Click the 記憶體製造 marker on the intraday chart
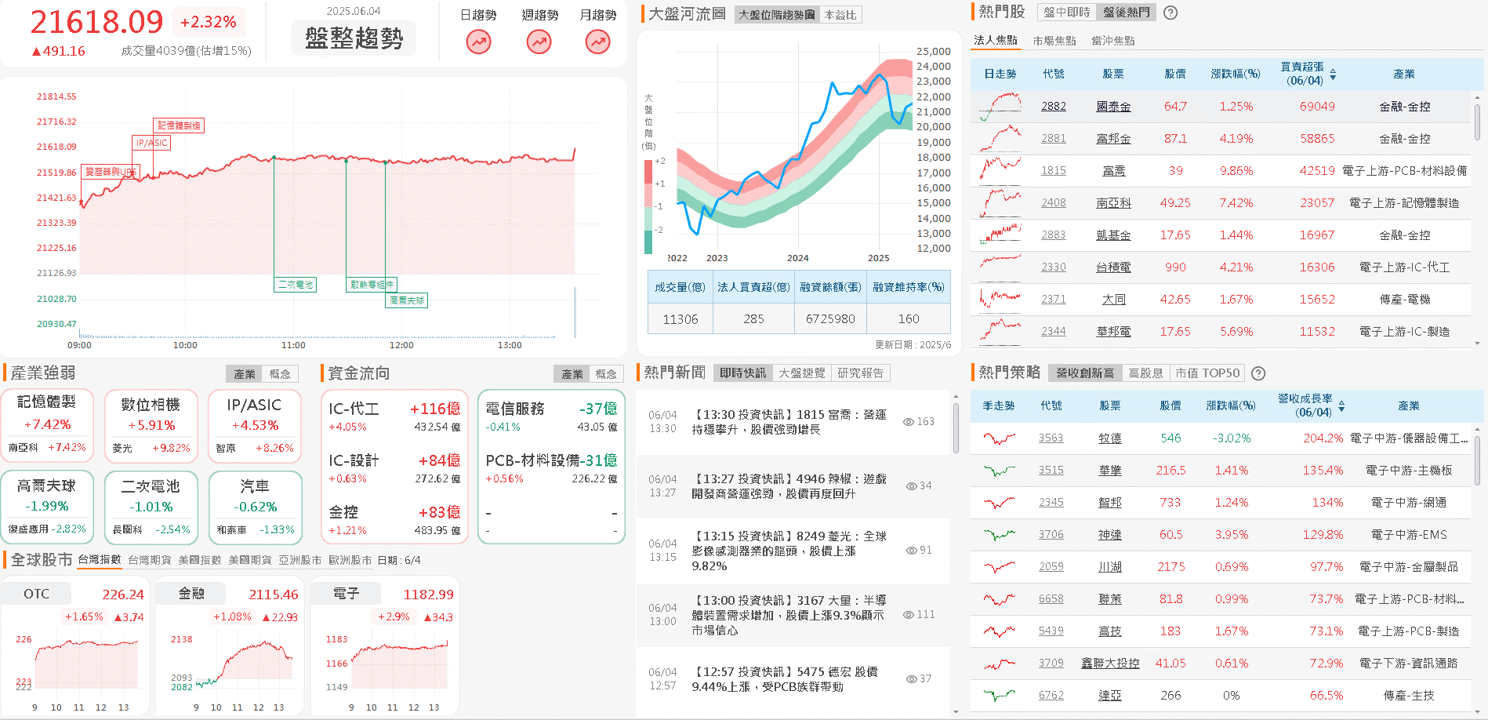This screenshot has width=1488, height=720. [178, 125]
